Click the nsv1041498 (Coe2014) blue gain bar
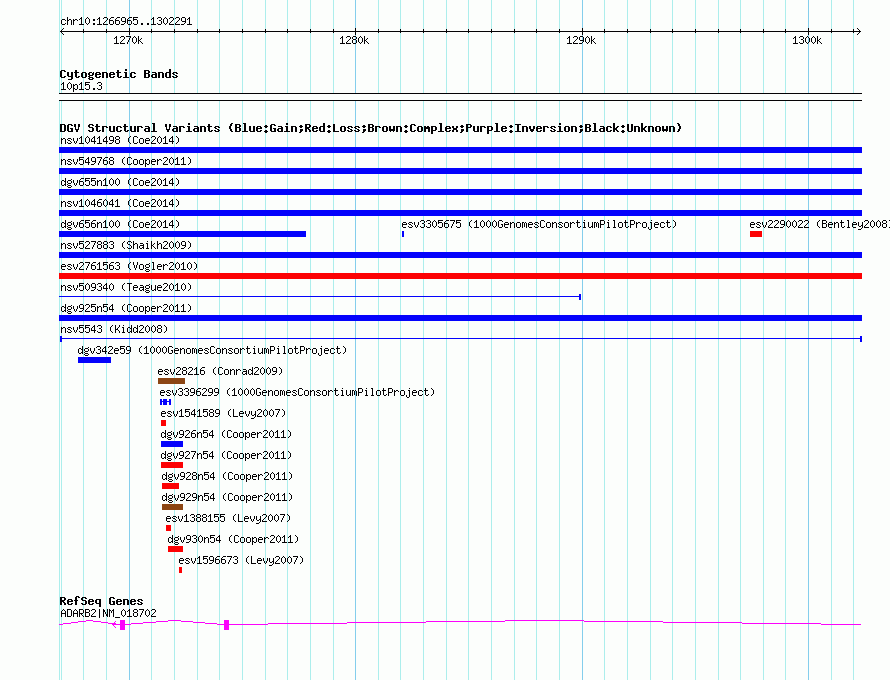Screen dimensions: 890x680 point(460,150)
